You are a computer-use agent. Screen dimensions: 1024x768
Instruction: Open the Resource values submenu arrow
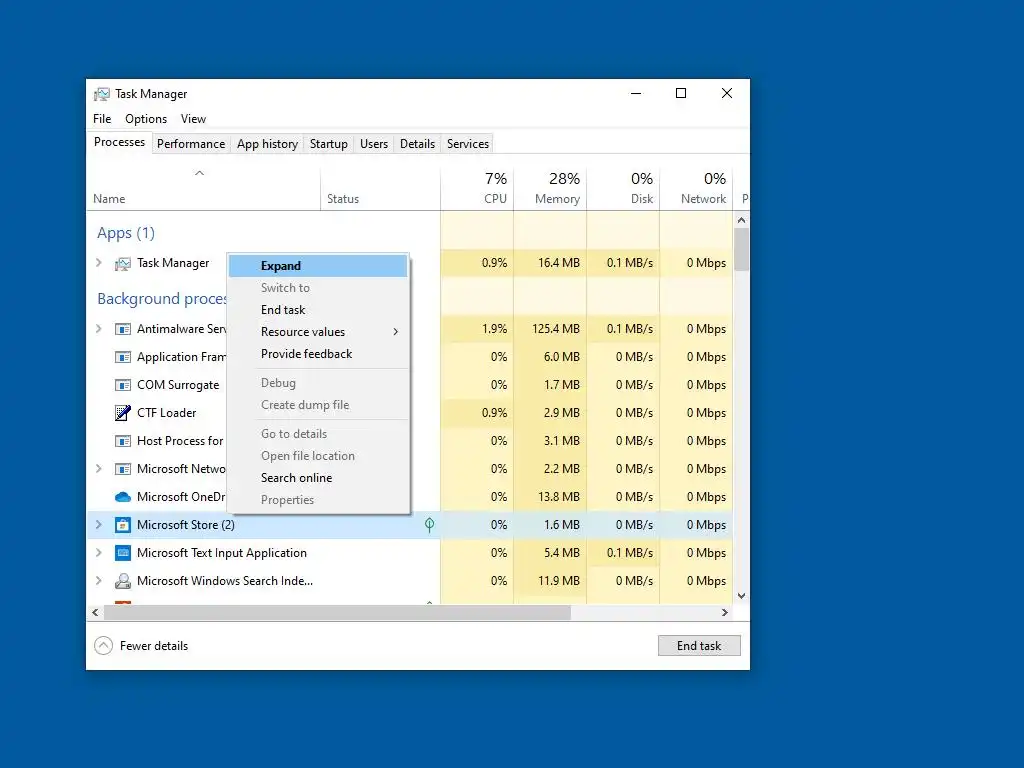(x=396, y=332)
